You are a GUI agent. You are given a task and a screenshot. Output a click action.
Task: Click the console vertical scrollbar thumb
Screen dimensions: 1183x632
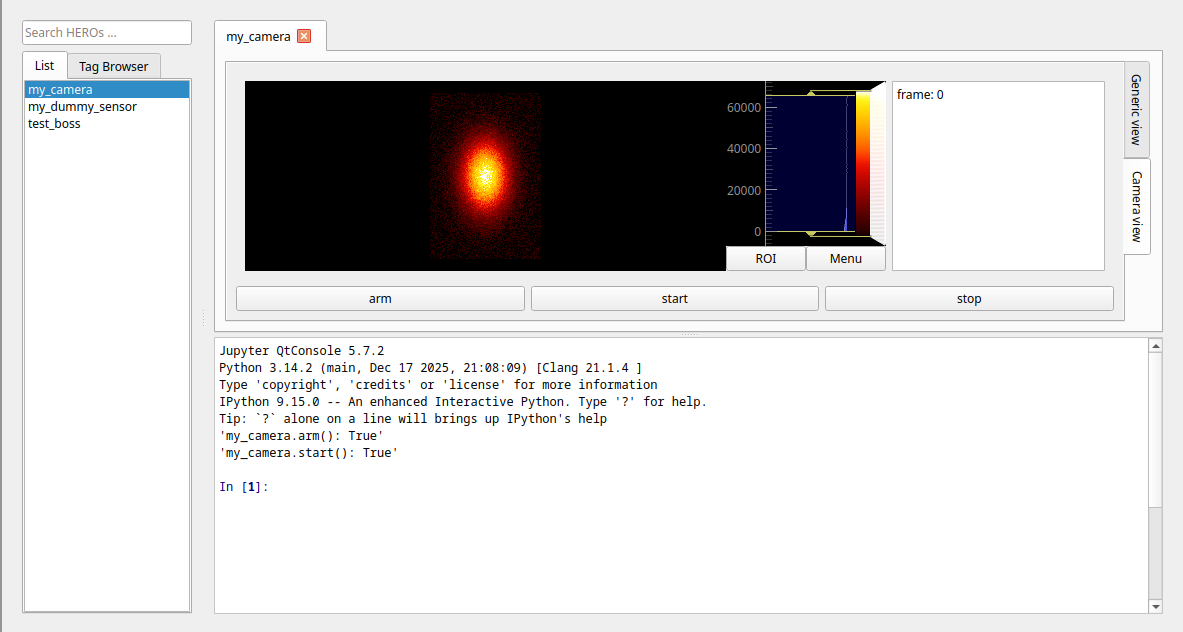(1155, 429)
